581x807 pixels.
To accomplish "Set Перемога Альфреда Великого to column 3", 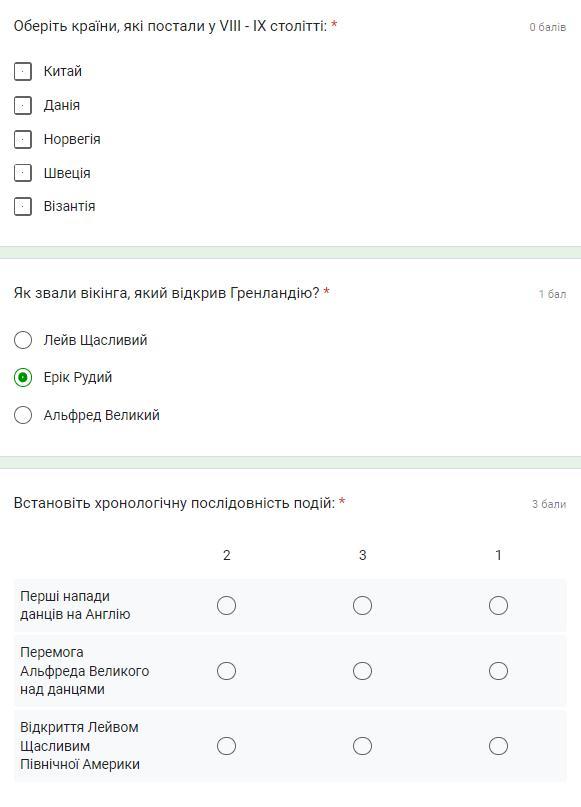I will tap(362, 671).
